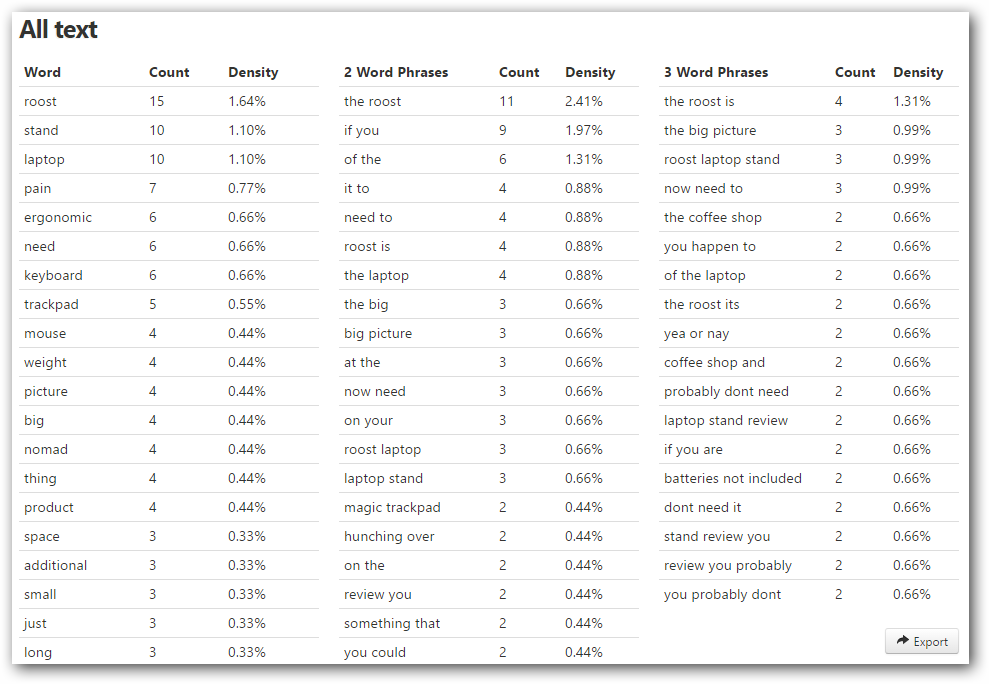Click the 'keyboard' word row
The height and width of the screenshot is (684, 989).
(168, 276)
